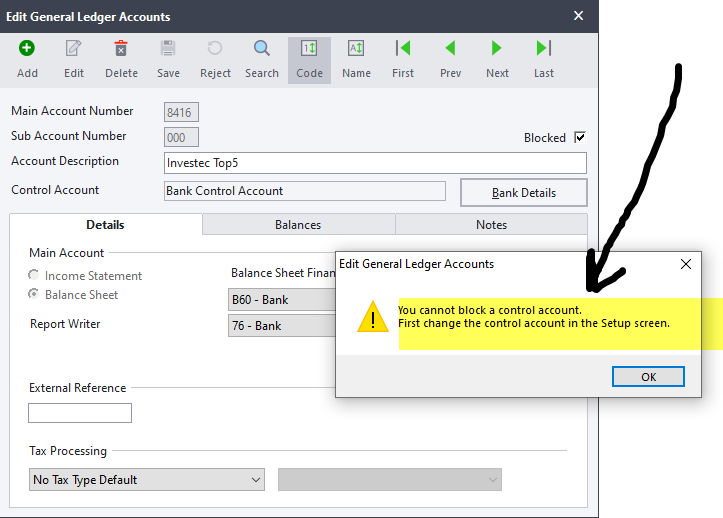This screenshot has width=723, height=518.
Task: Go to Prev record arrow
Action: 450,49
